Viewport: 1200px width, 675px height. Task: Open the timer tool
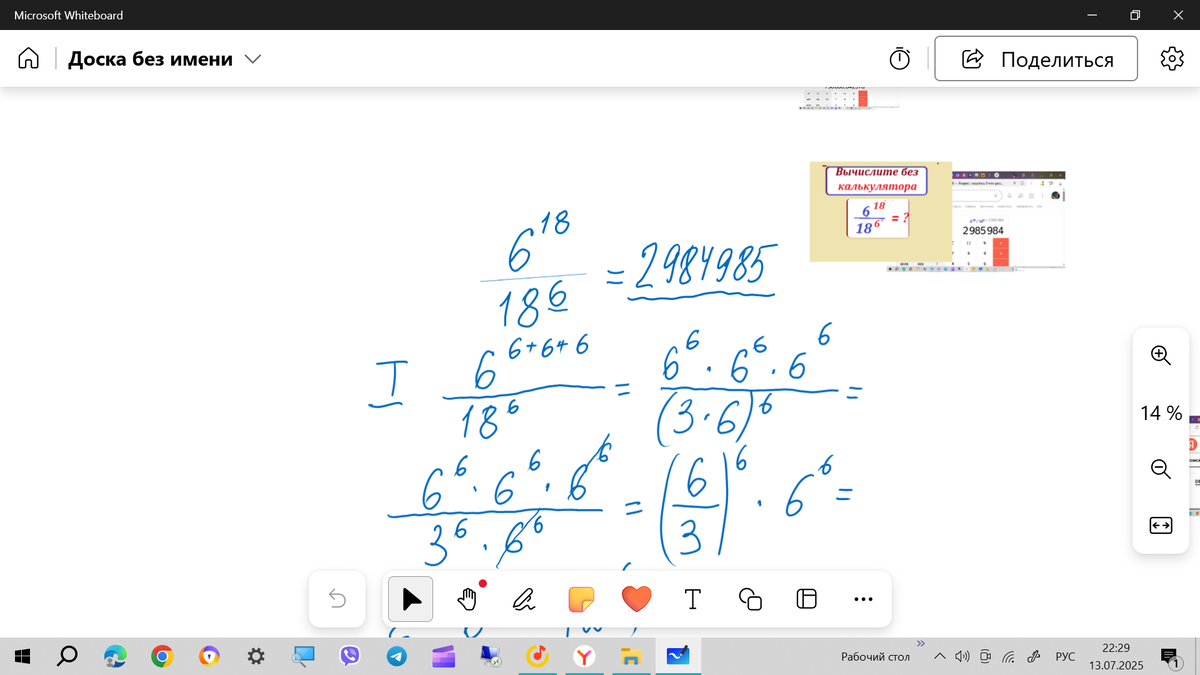click(899, 59)
